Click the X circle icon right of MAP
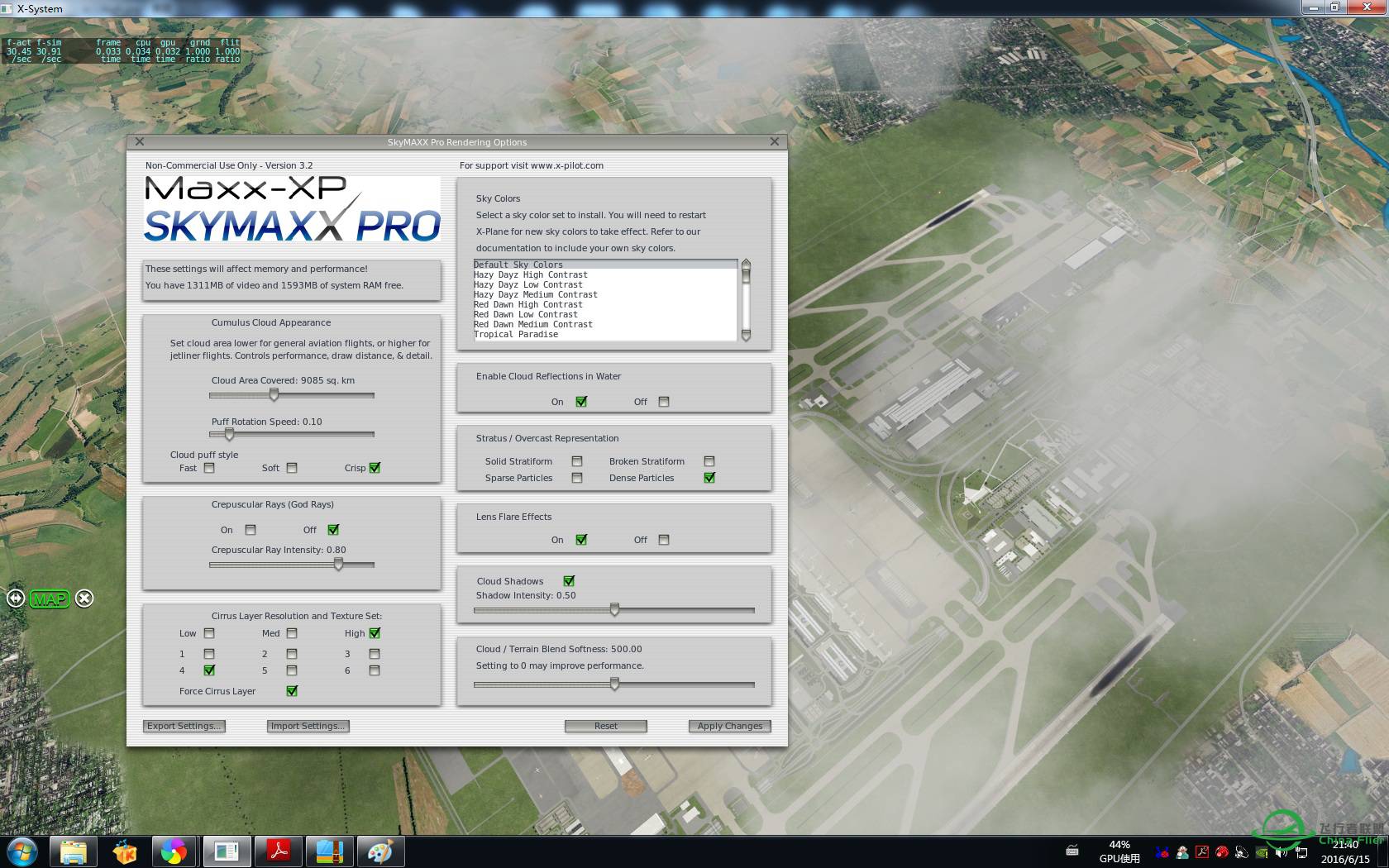 coord(84,599)
